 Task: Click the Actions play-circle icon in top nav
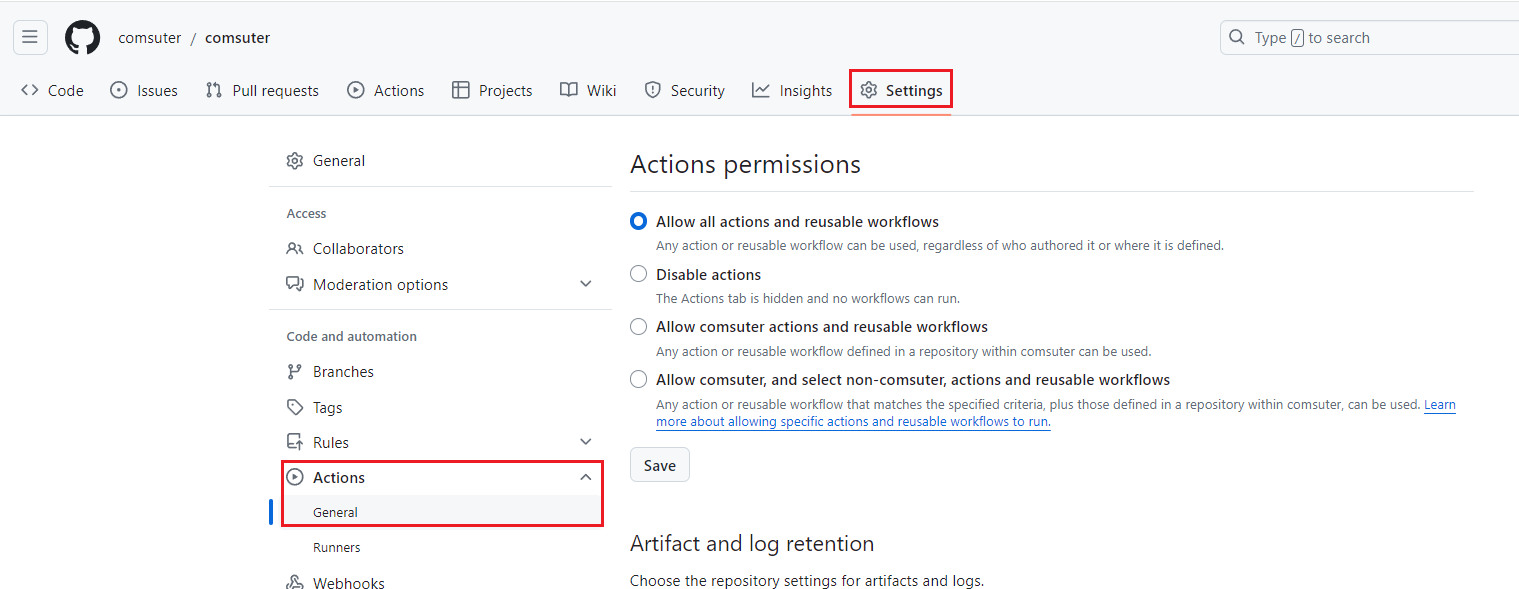tap(356, 90)
